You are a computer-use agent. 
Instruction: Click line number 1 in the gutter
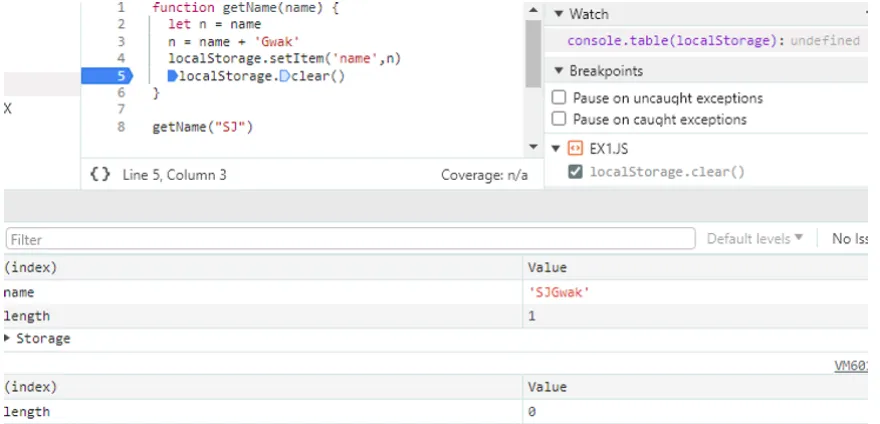(121, 8)
